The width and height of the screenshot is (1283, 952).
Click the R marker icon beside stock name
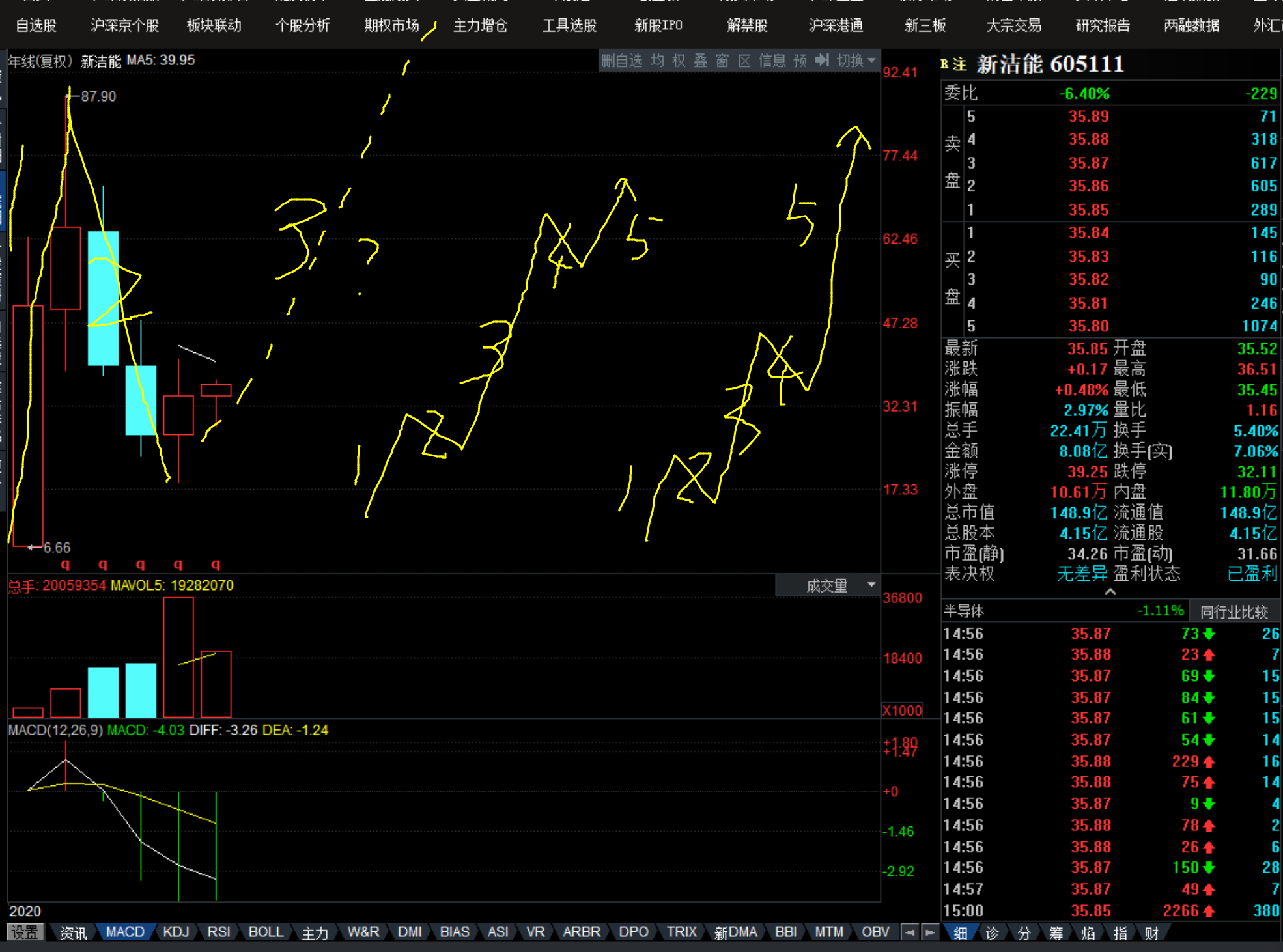(945, 64)
